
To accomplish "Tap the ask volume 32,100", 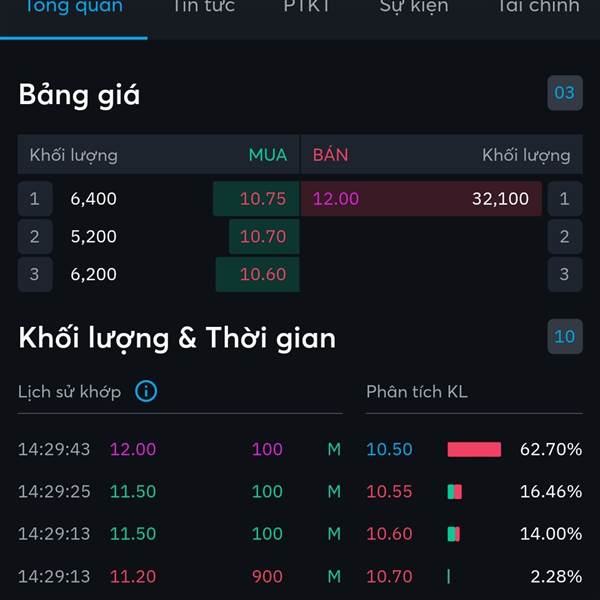I will click(x=500, y=199).
